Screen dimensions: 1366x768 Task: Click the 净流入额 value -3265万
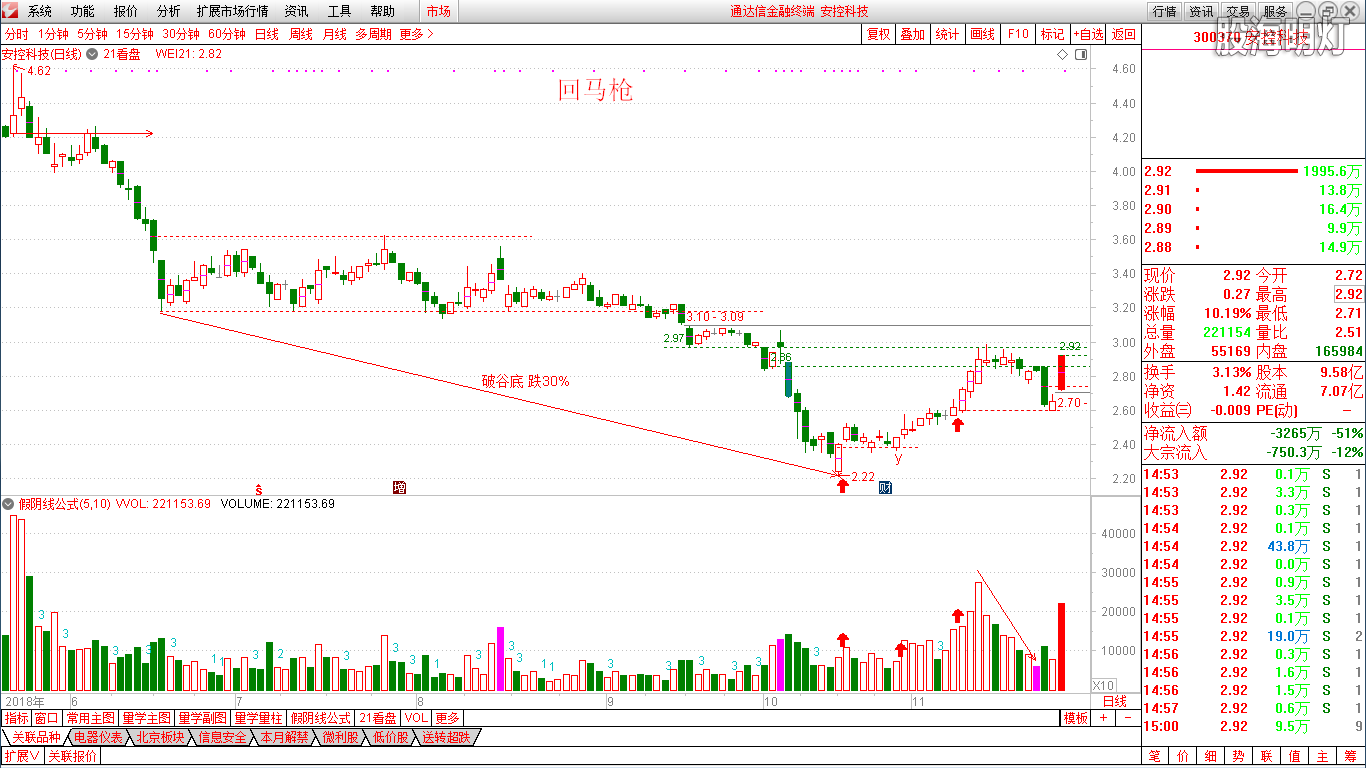pyautogui.click(x=1297, y=433)
